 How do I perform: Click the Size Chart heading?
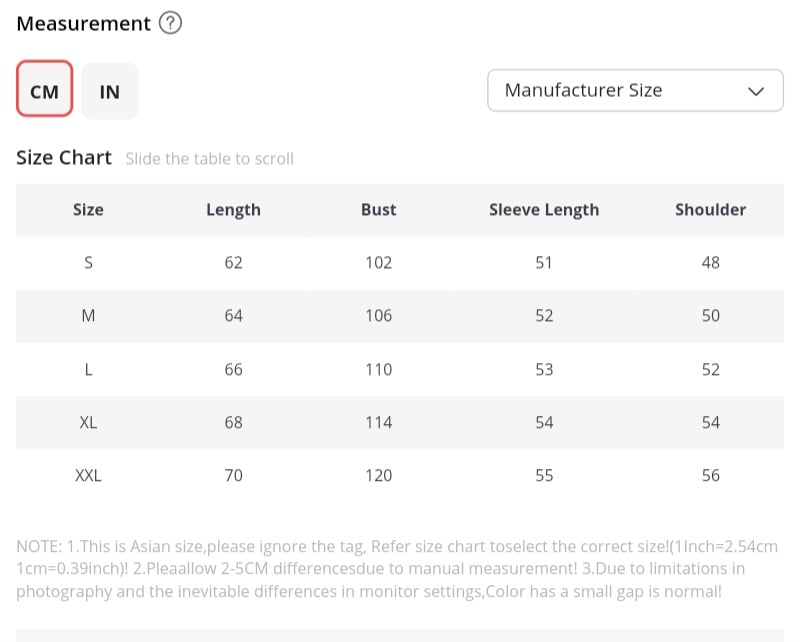coord(64,158)
